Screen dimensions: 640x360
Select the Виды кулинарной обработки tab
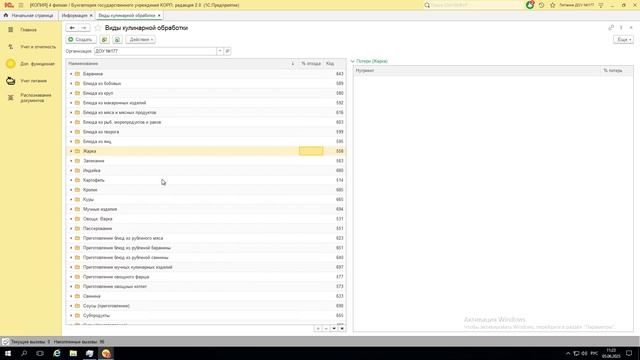pos(127,16)
